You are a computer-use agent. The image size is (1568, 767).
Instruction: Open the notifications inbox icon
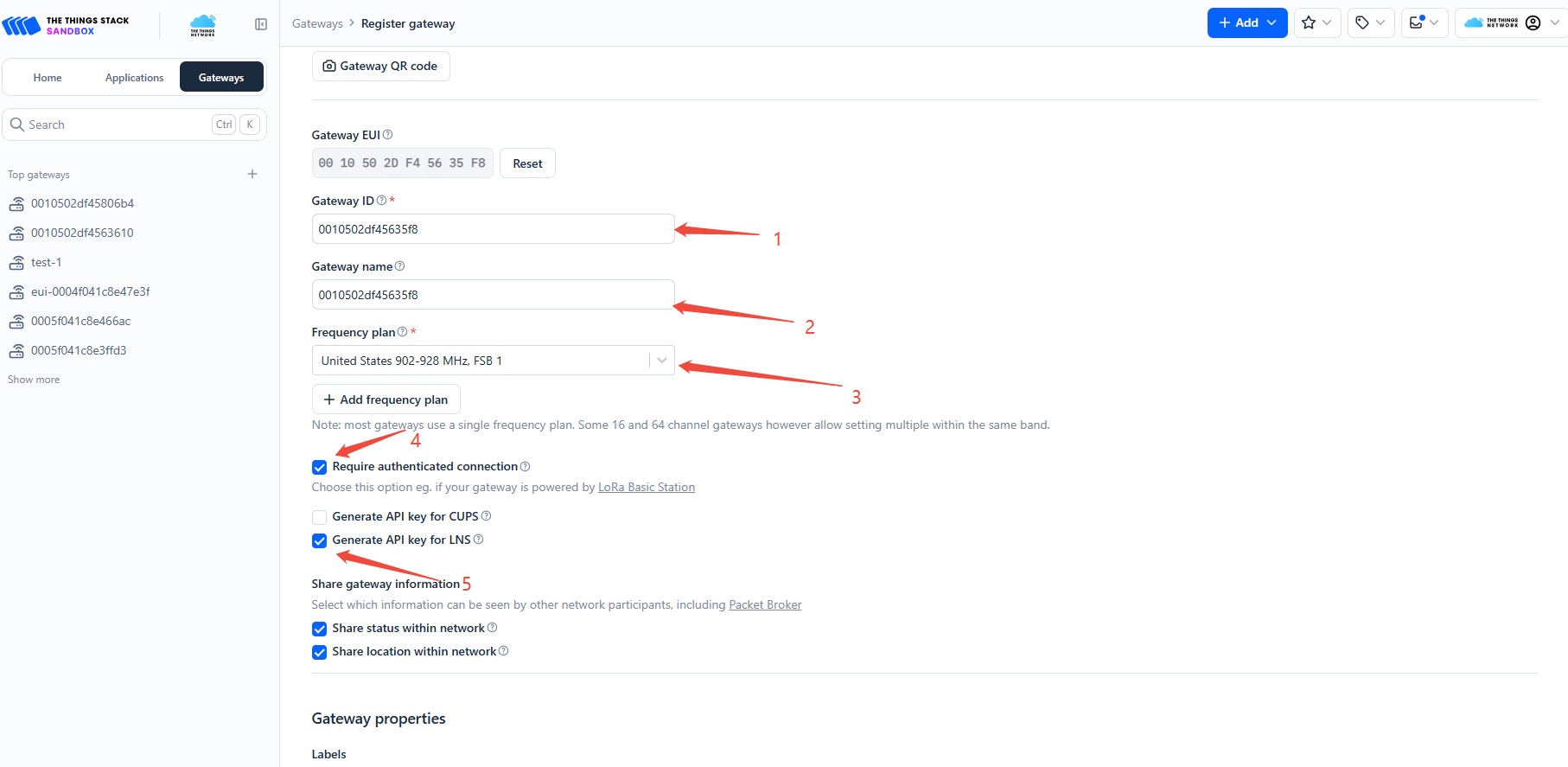click(1424, 23)
